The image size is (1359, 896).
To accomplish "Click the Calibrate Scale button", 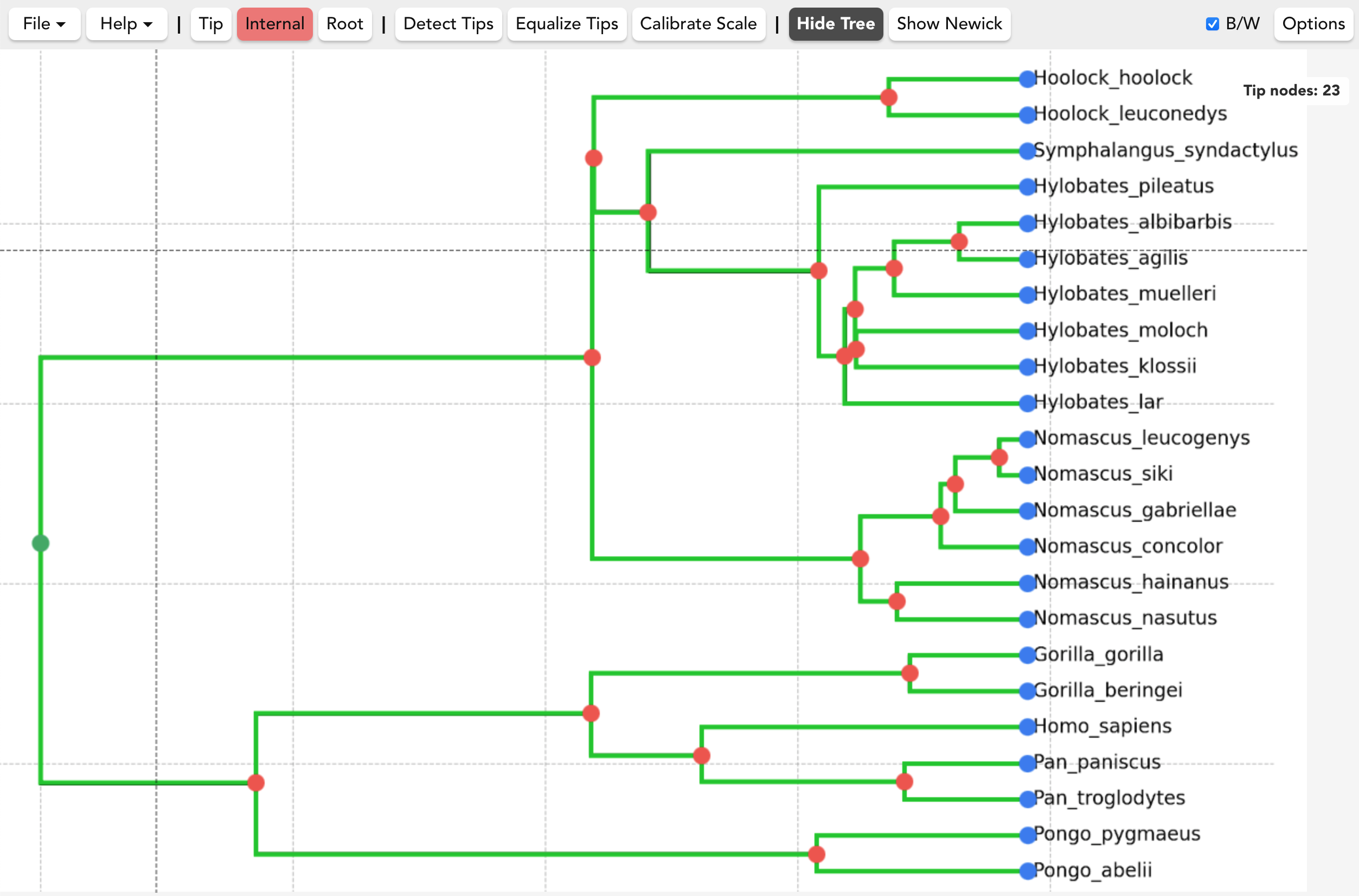I will (x=698, y=23).
